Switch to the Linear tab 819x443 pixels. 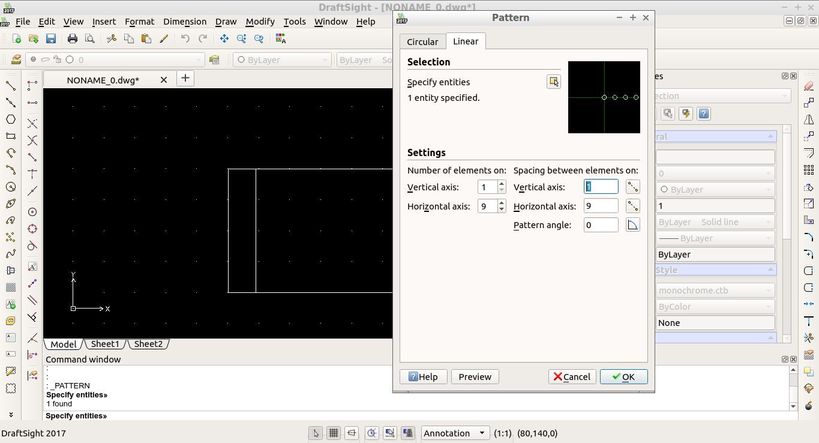point(465,41)
